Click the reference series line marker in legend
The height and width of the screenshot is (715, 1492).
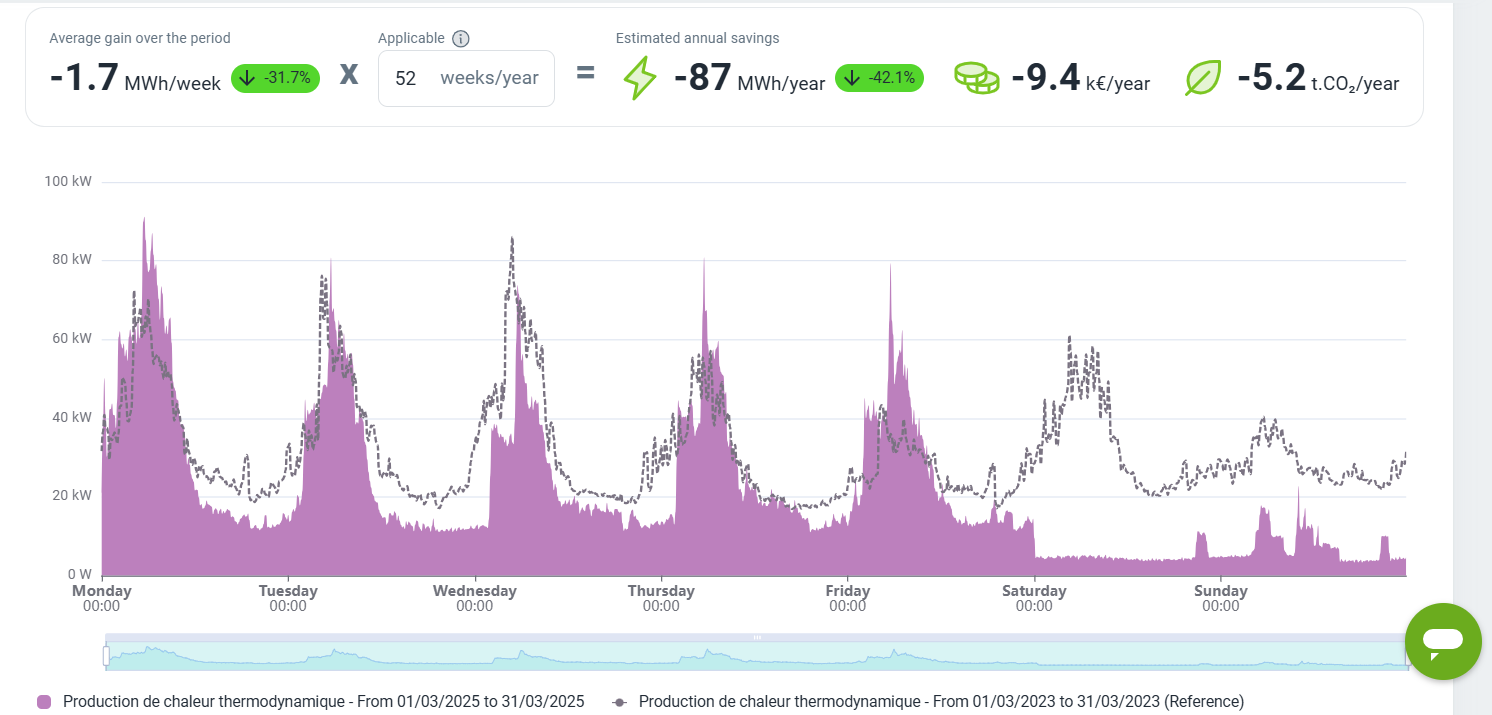620,702
